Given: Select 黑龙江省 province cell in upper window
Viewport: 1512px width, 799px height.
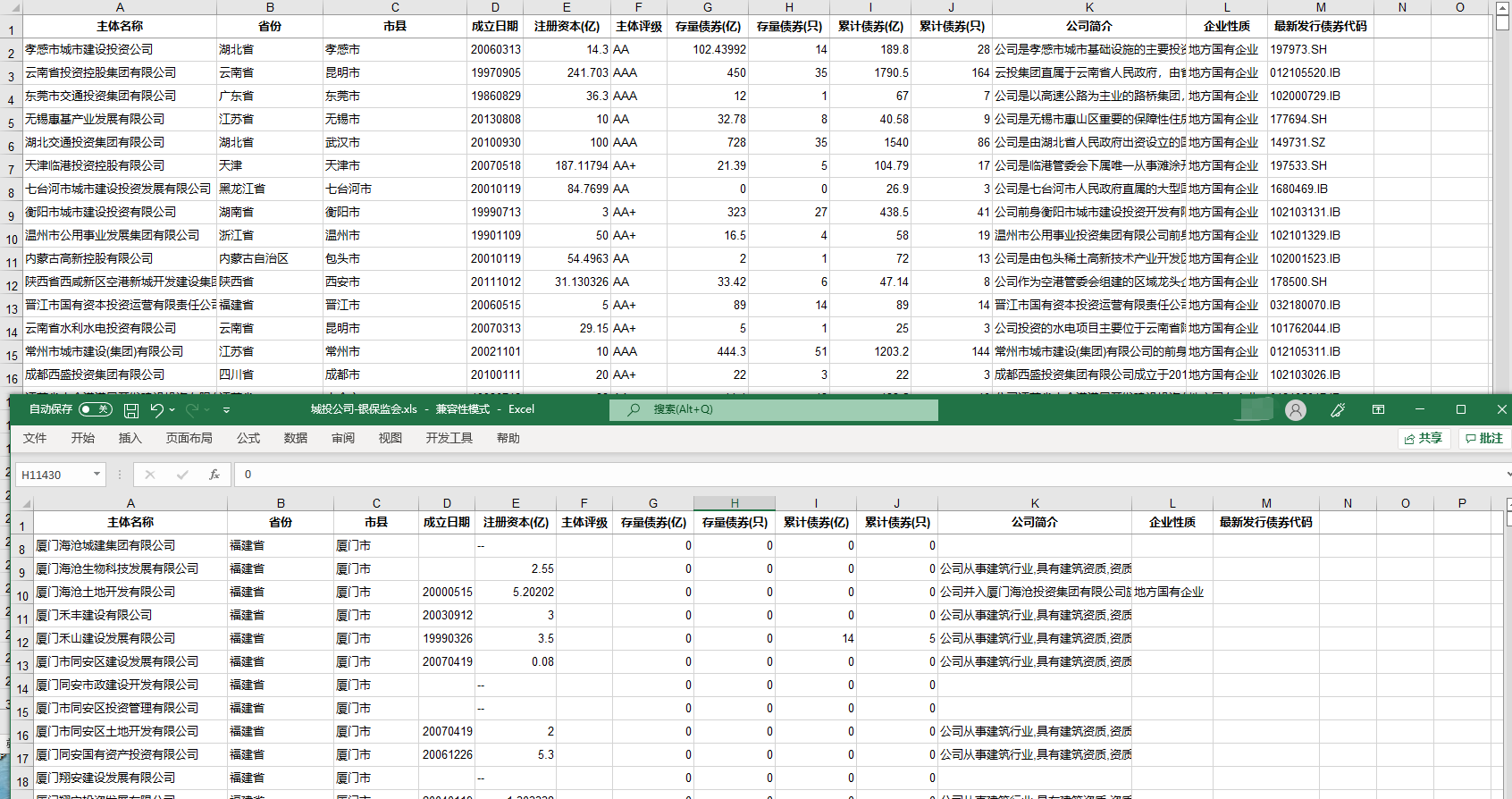Looking at the screenshot, I should (270, 189).
